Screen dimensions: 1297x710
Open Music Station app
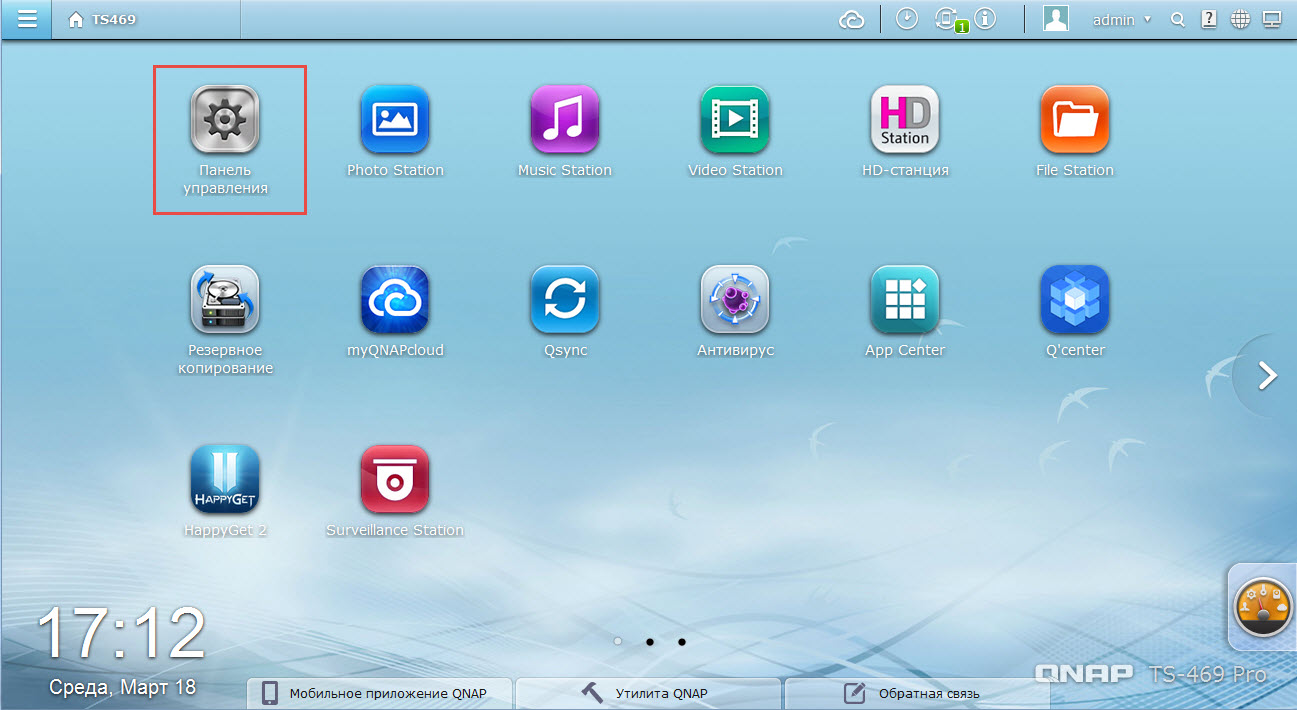565,121
